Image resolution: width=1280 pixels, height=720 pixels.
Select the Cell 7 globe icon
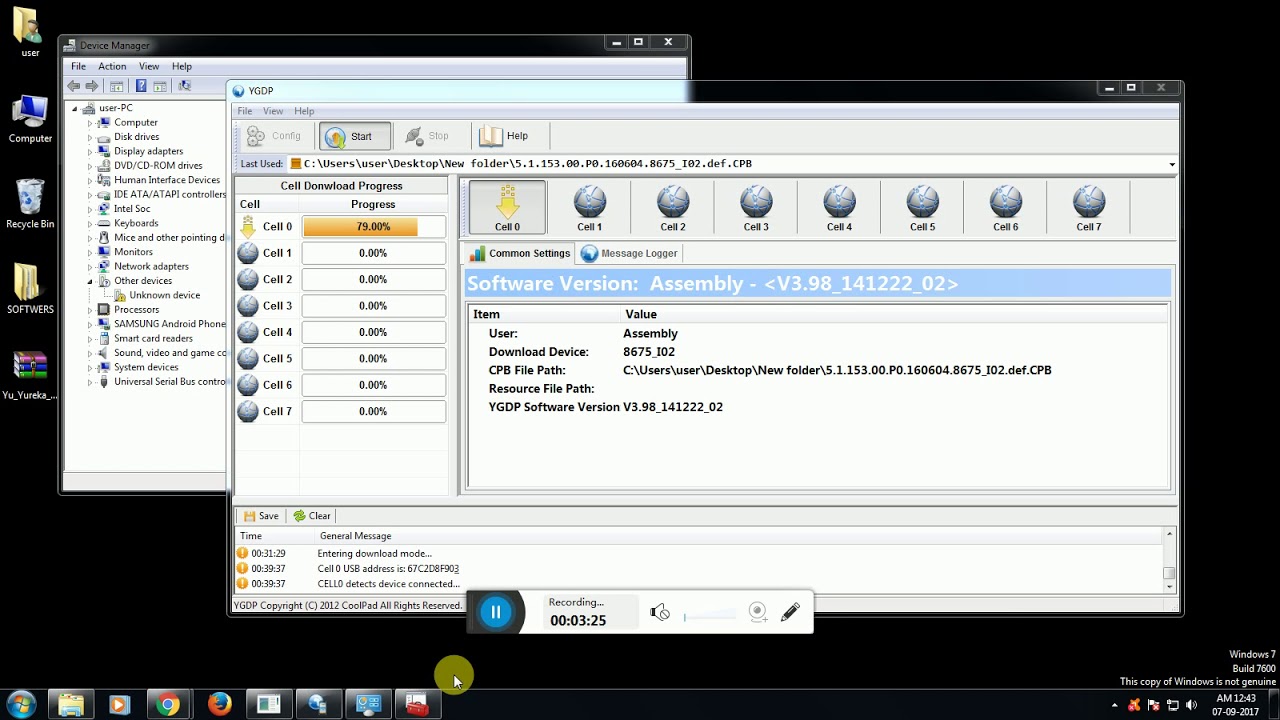(1088, 206)
